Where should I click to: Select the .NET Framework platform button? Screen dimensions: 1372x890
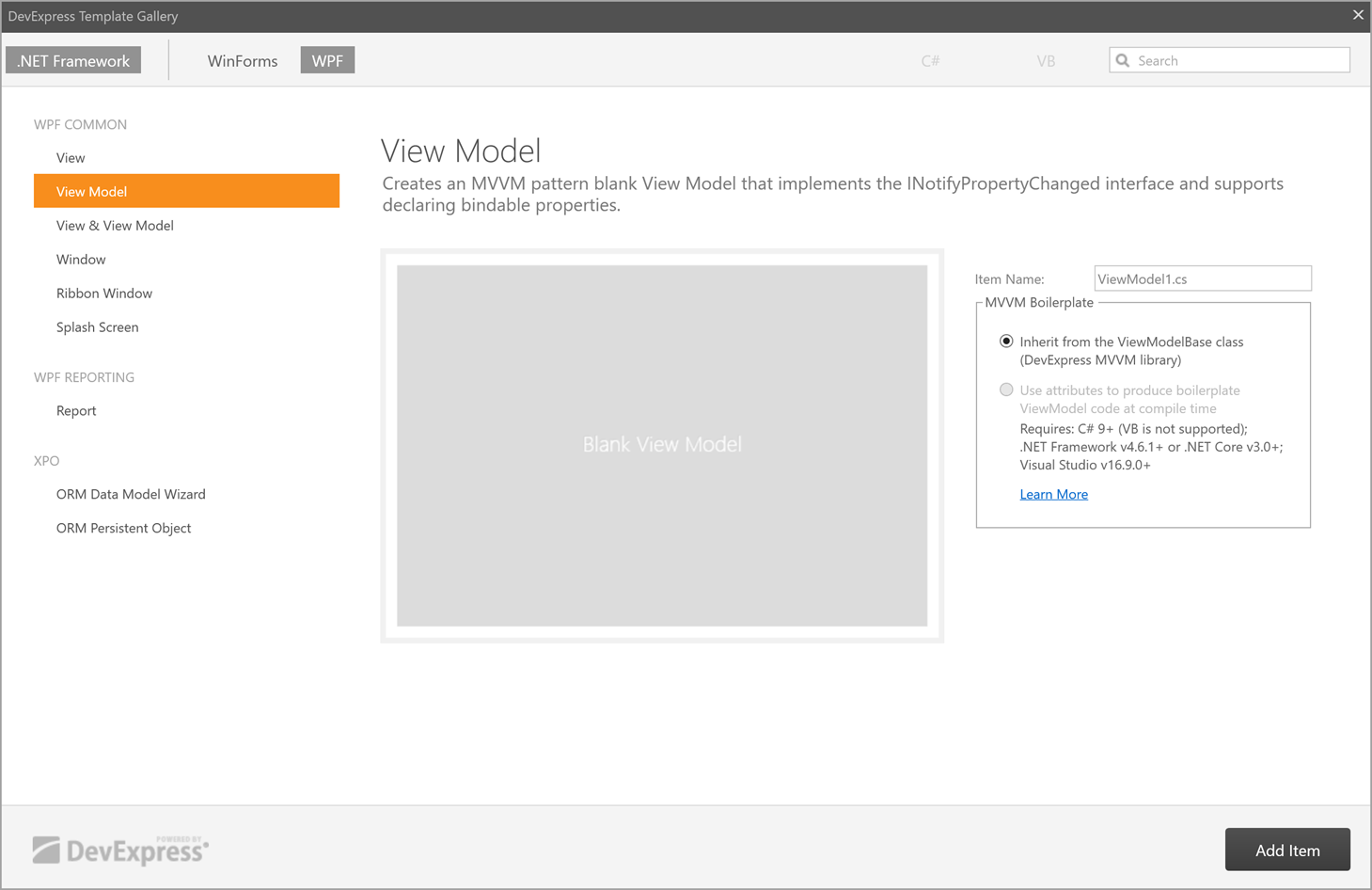point(72,59)
